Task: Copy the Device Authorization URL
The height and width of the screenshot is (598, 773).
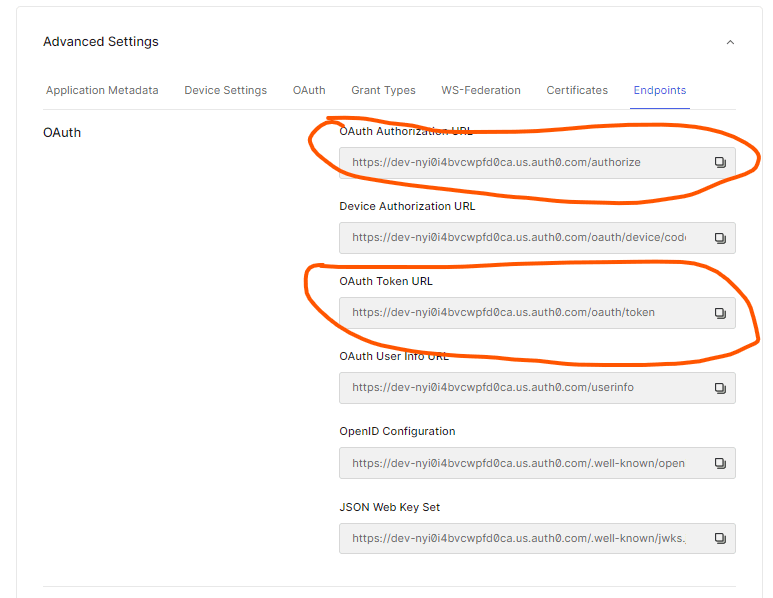Action: pos(719,238)
